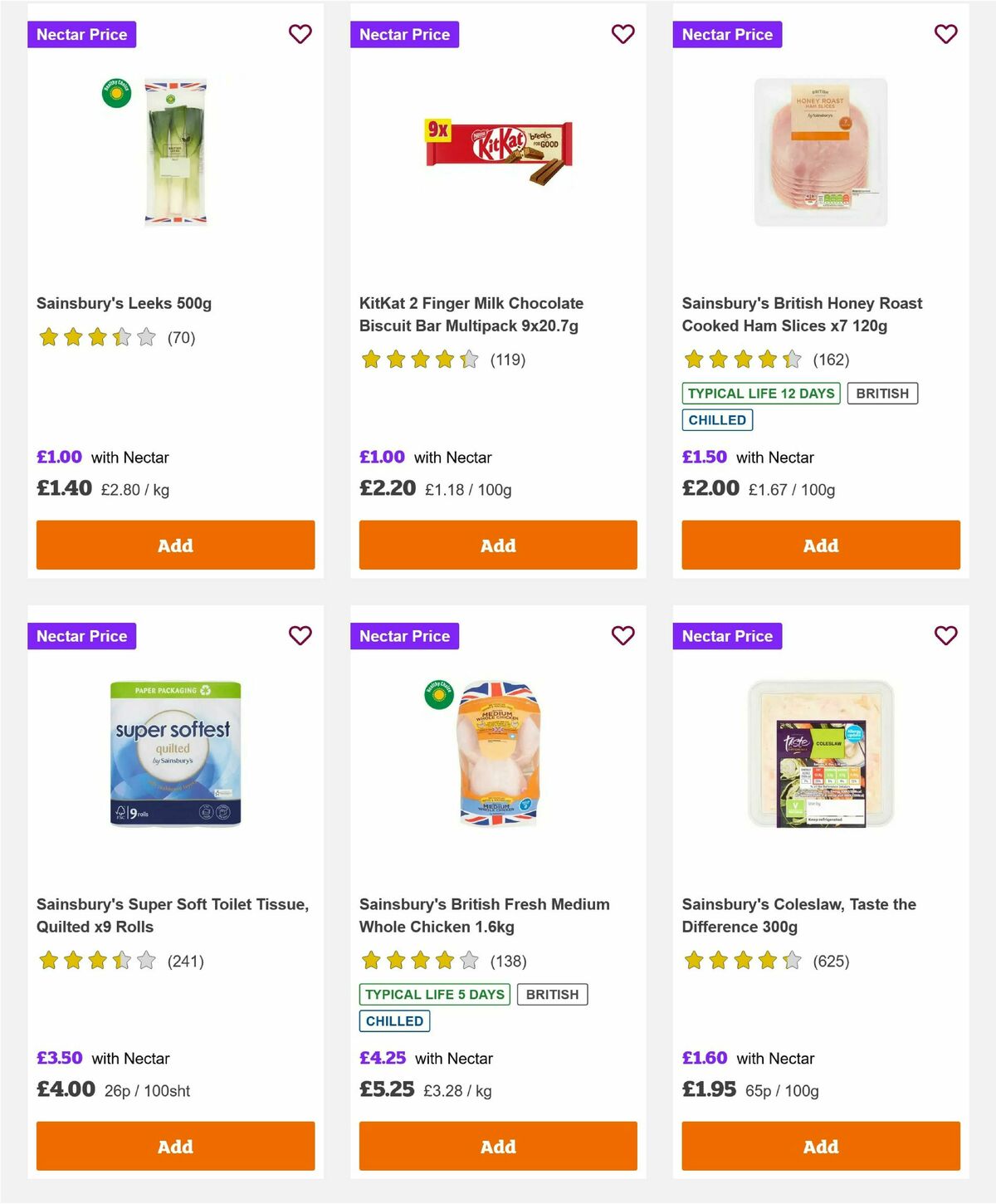The image size is (996, 1204).
Task: Open the TYPICAL LIFE 5 DAYS tag
Action: pos(434,994)
